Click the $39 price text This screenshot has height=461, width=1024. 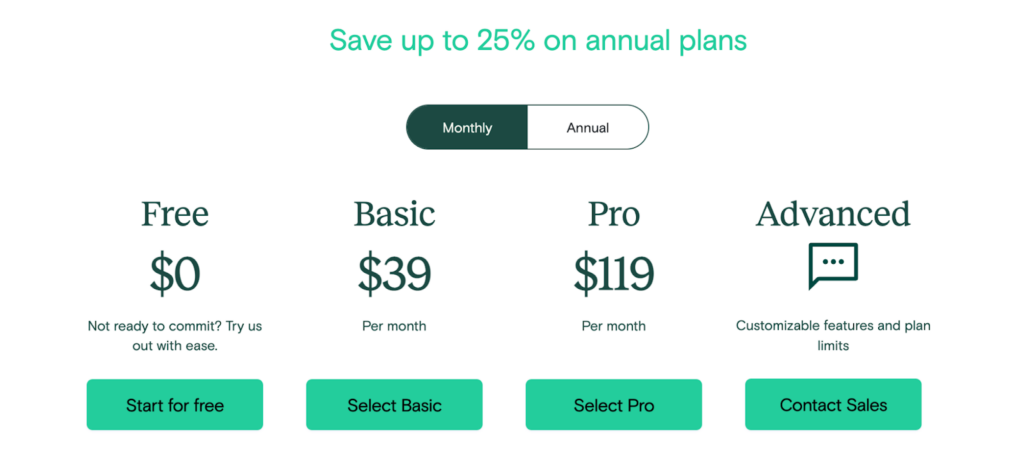[394, 274]
